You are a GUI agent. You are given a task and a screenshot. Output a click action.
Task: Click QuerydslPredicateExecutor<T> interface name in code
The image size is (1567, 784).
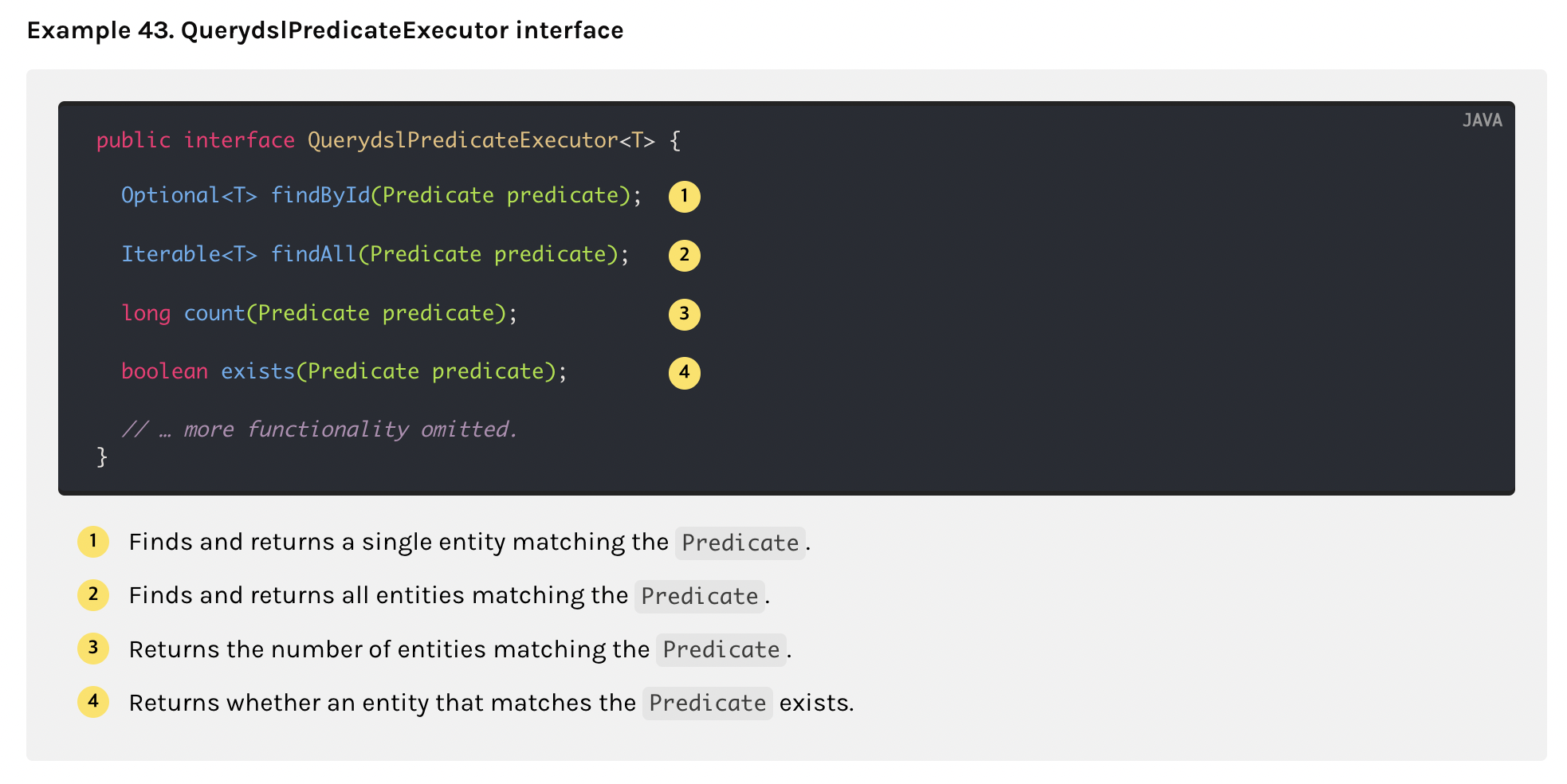point(481,140)
